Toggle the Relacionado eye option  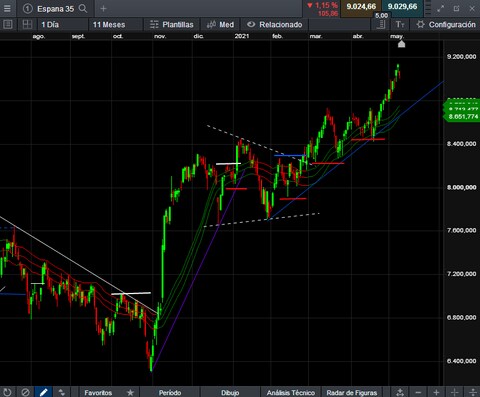[x=275, y=24]
